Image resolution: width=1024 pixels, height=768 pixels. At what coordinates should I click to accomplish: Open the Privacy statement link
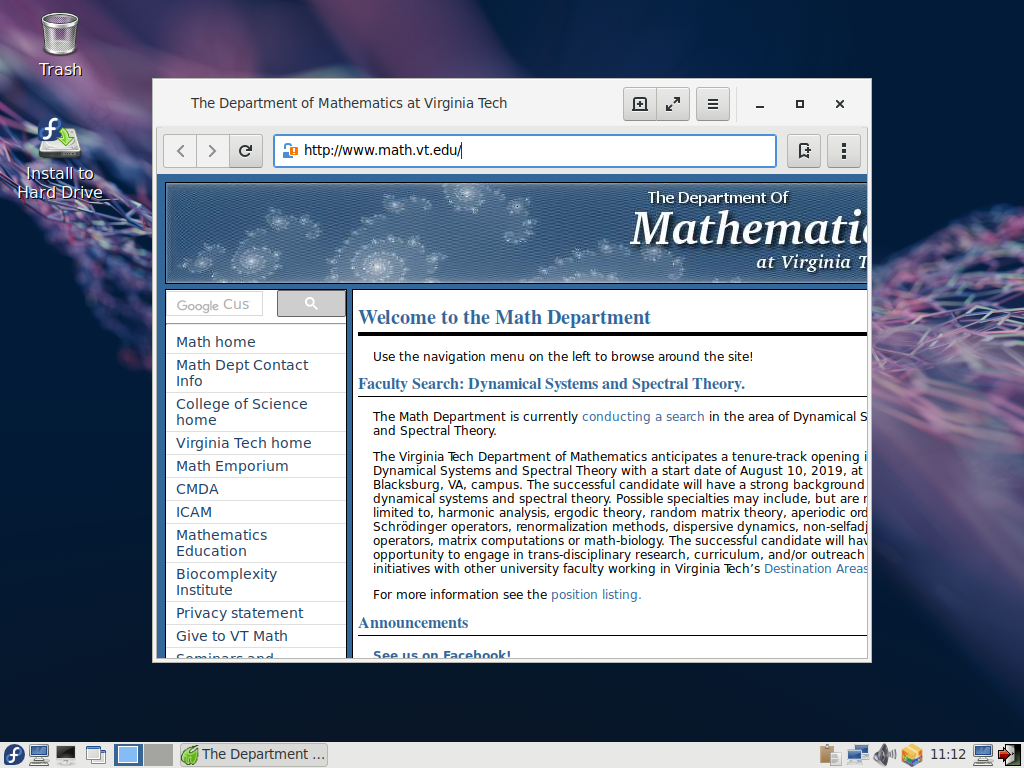tap(240, 613)
